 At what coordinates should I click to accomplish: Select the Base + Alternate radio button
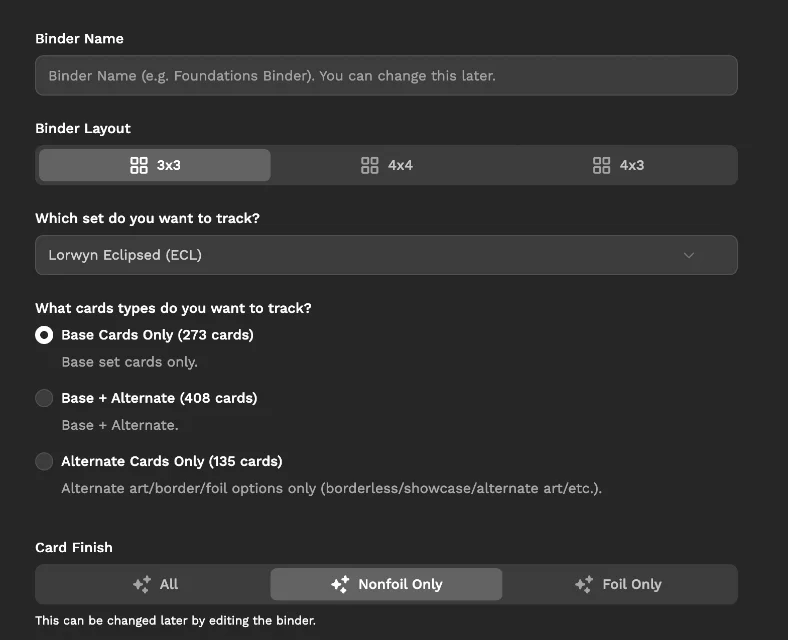44,398
